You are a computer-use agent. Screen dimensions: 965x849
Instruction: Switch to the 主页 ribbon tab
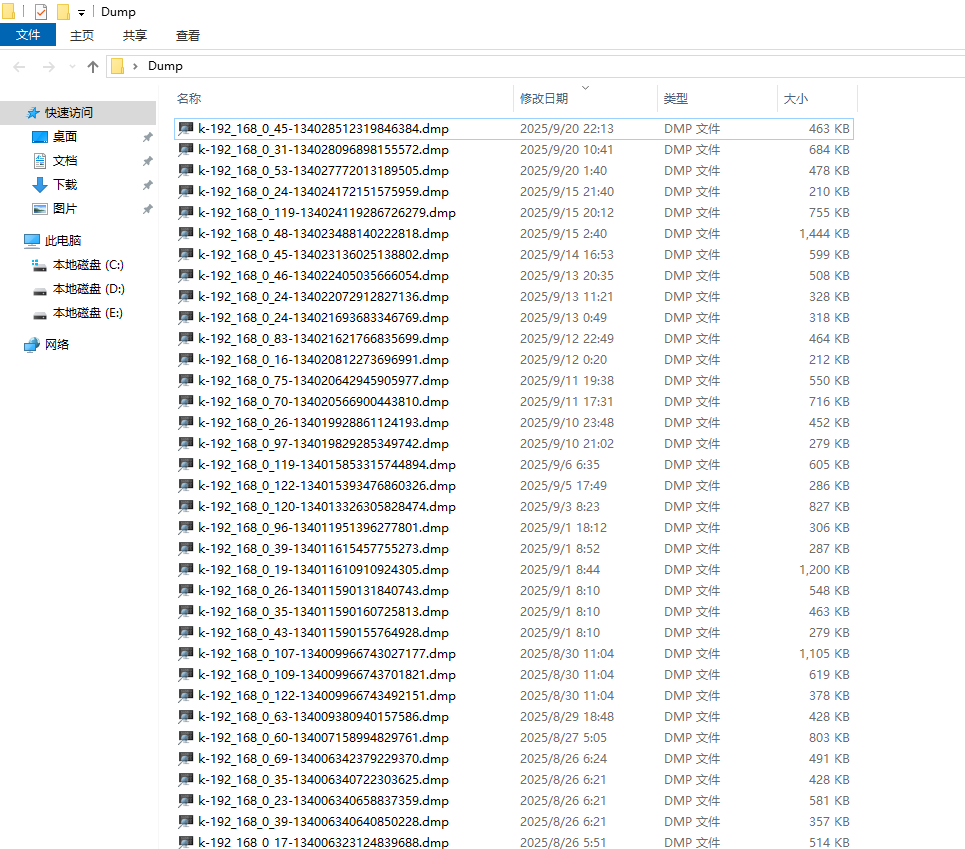[82, 35]
